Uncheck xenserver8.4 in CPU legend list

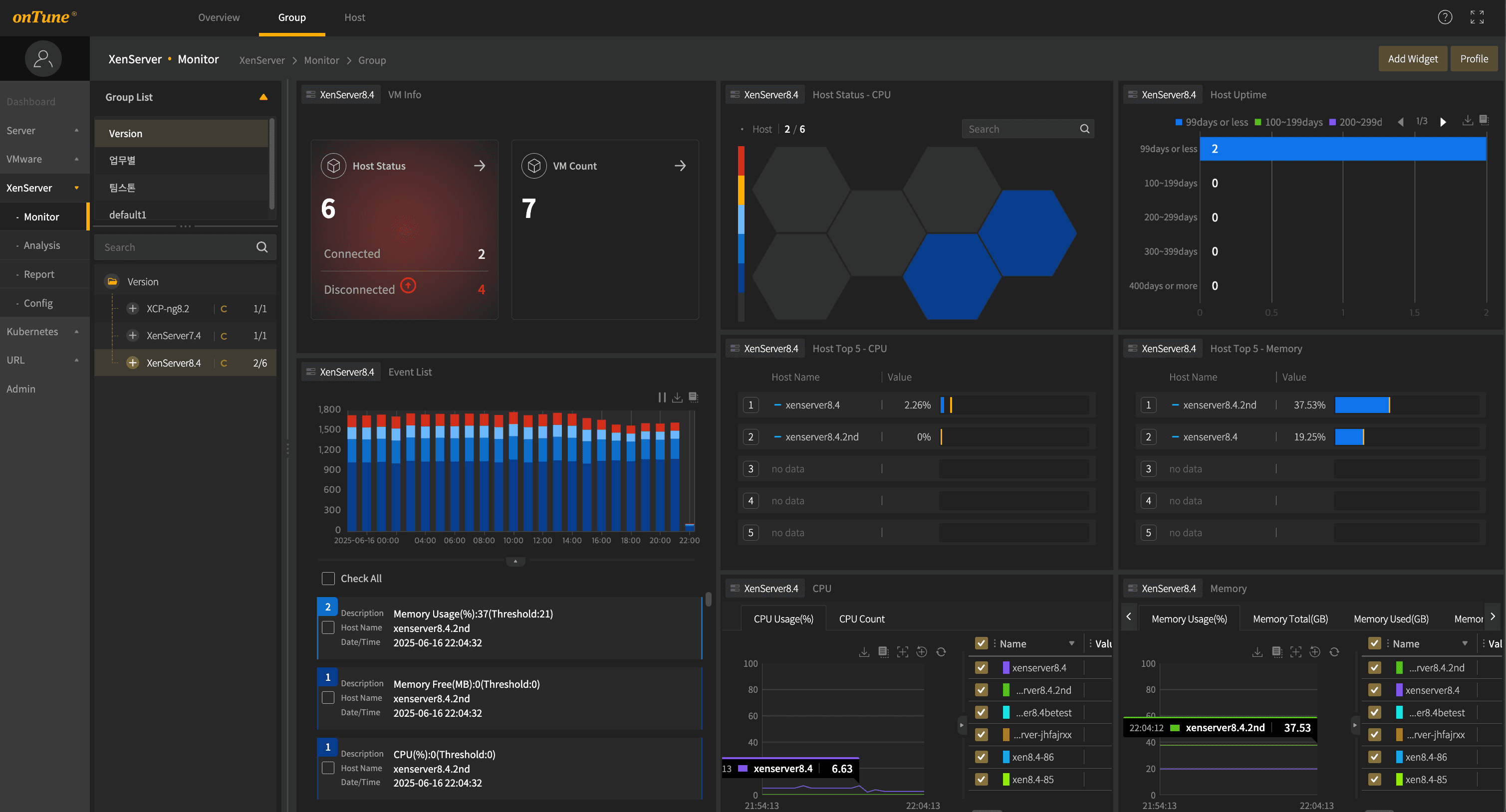(982, 667)
